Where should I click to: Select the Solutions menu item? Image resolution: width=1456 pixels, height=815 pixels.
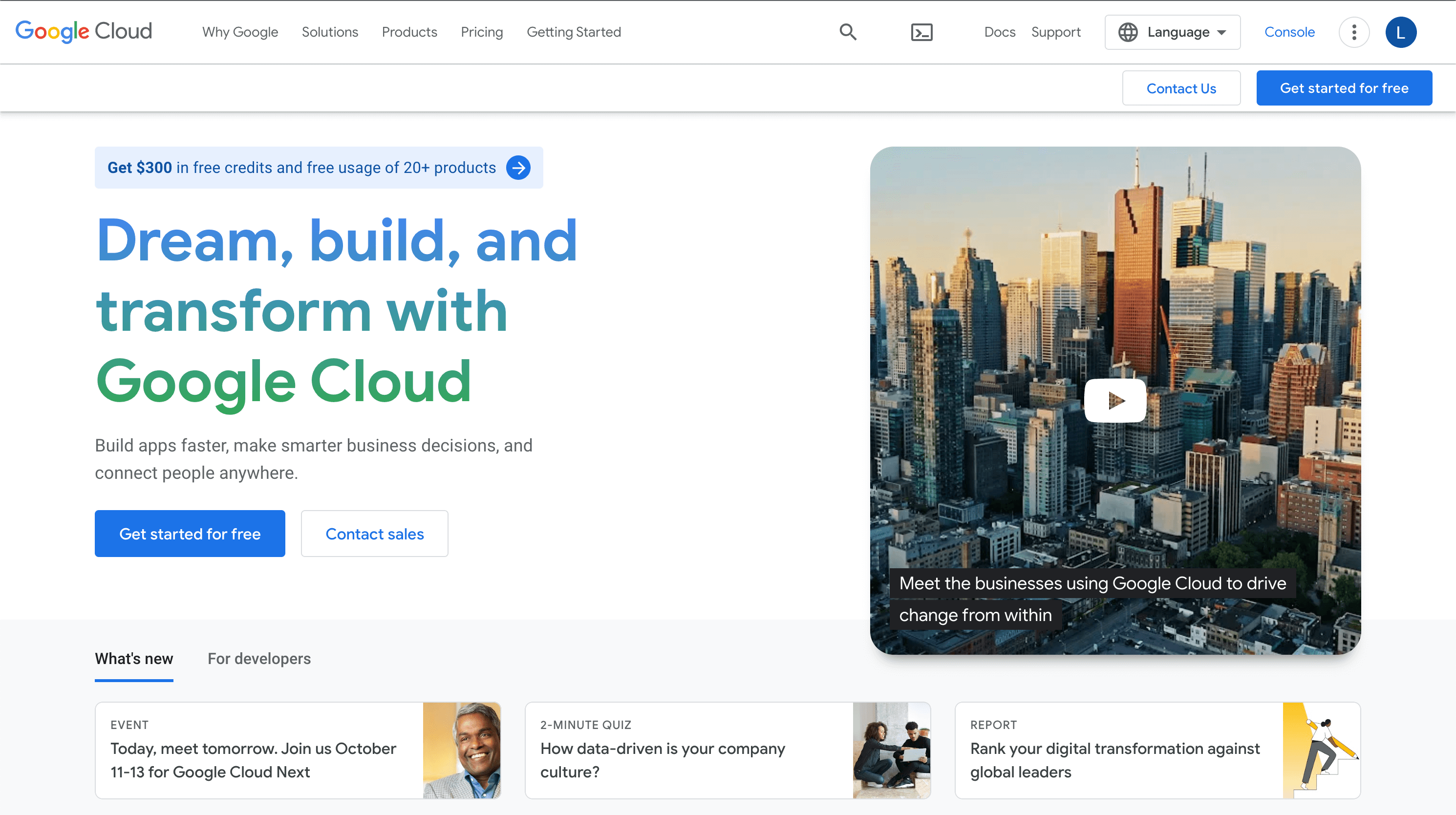pos(330,31)
